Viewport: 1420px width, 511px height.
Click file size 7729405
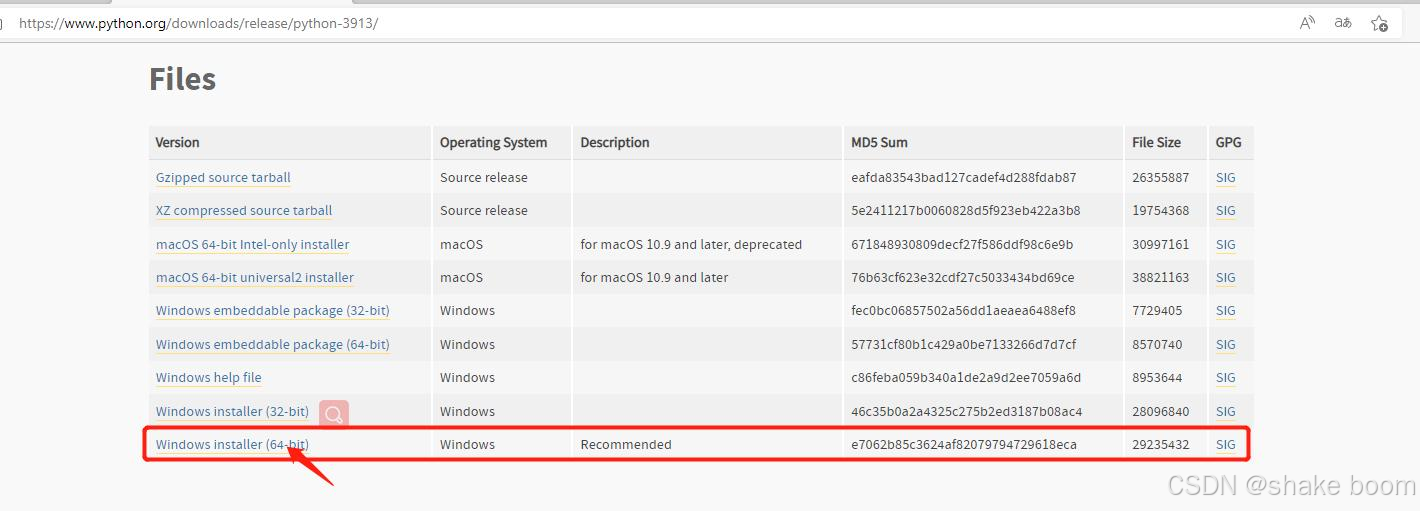1157,311
